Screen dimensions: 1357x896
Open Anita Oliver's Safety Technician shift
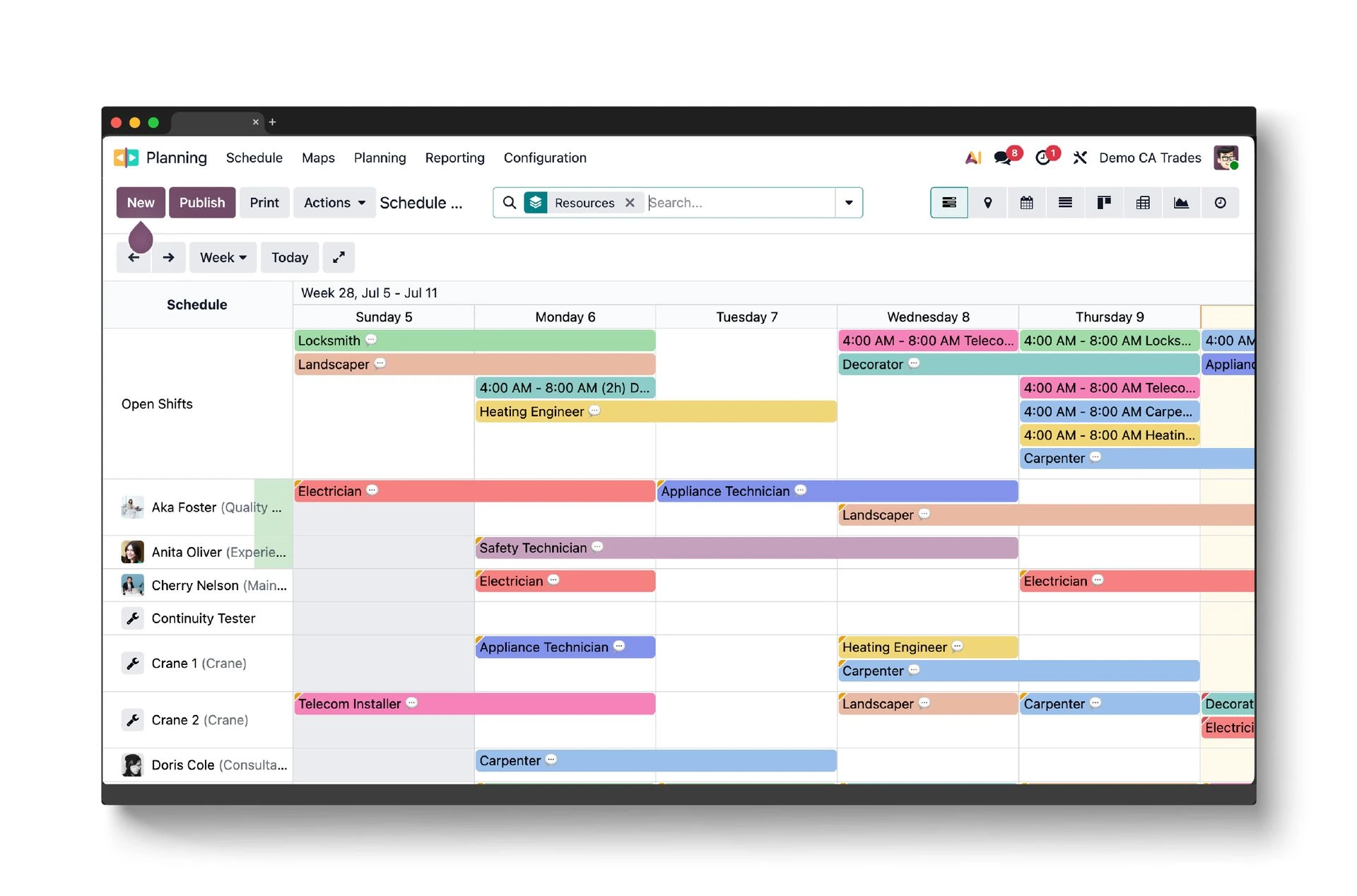pos(747,548)
